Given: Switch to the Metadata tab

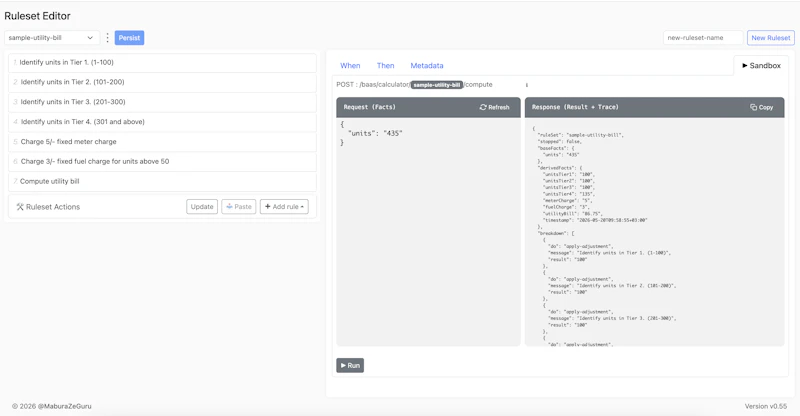Looking at the screenshot, I should (x=427, y=66).
